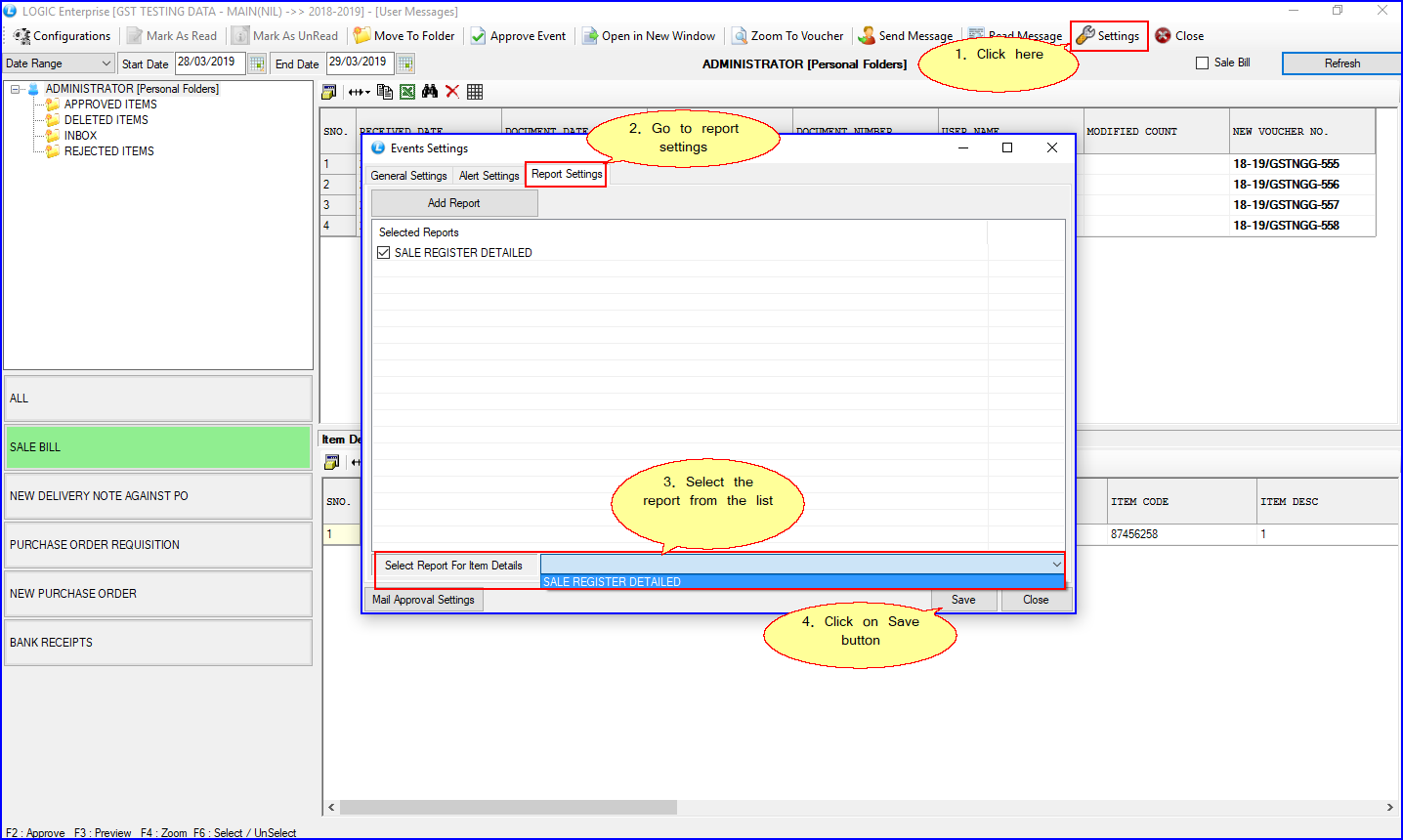1403x840 pixels.
Task: Open the Date Range dropdown
Action: pos(106,63)
